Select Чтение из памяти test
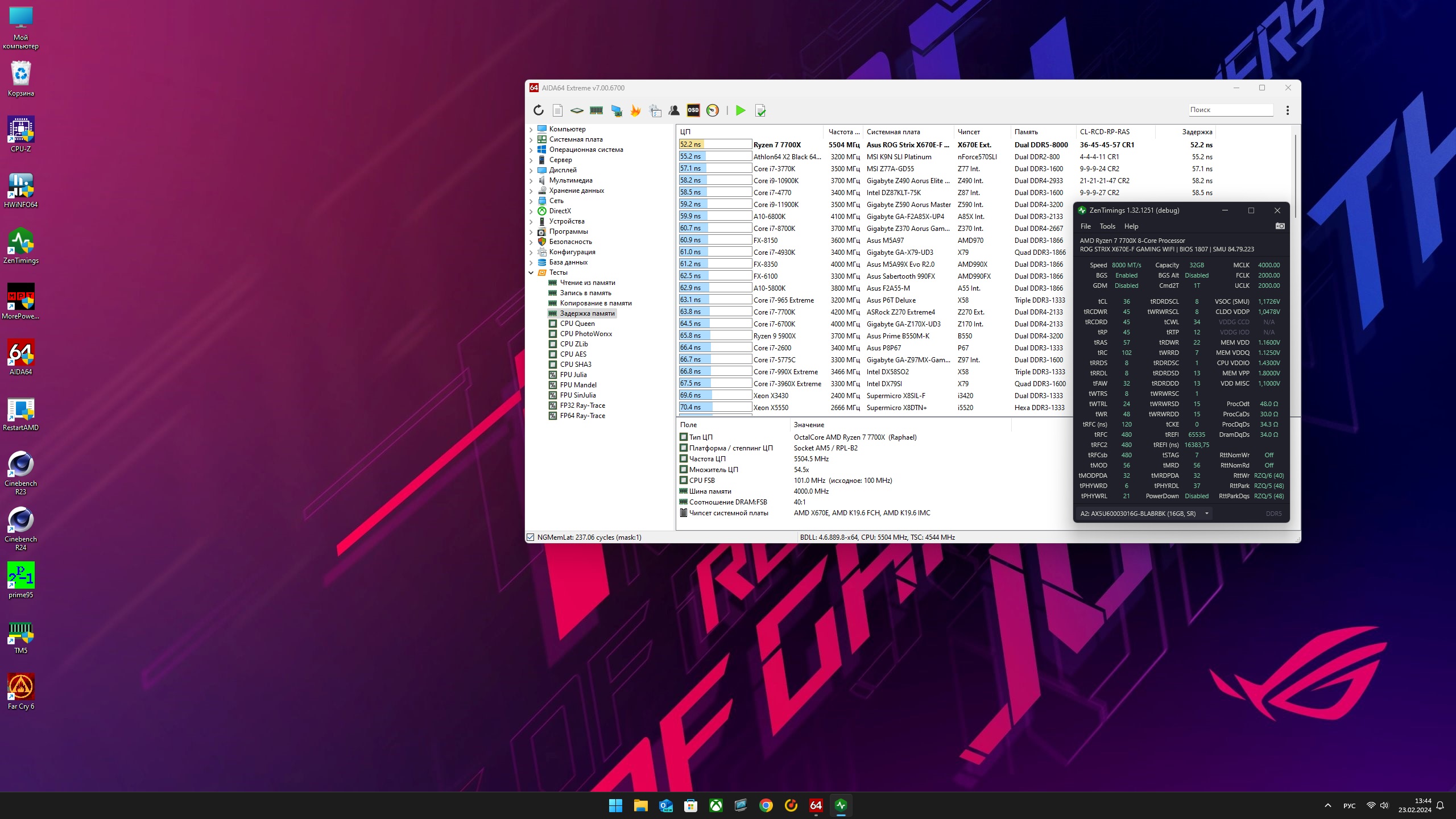Screen dimensions: 1456x819 pos(587,283)
